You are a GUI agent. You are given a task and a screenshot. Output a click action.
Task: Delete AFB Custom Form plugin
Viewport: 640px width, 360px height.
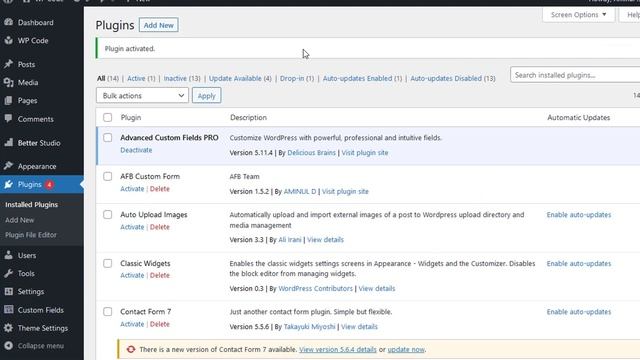click(x=160, y=189)
